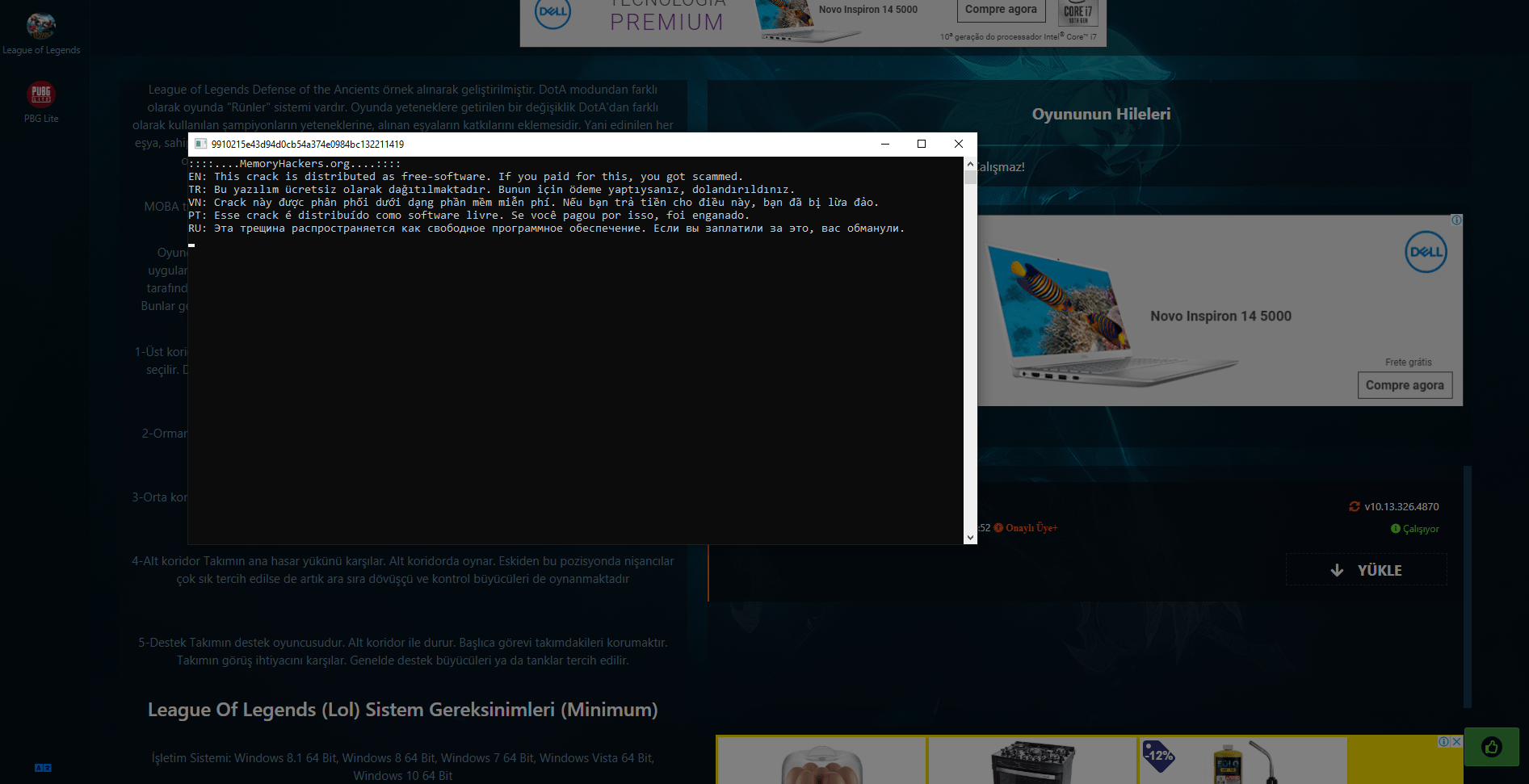The width and height of the screenshot is (1529, 784).
Task: Close the MemoryHackers console window
Action: pyautogui.click(x=959, y=144)
